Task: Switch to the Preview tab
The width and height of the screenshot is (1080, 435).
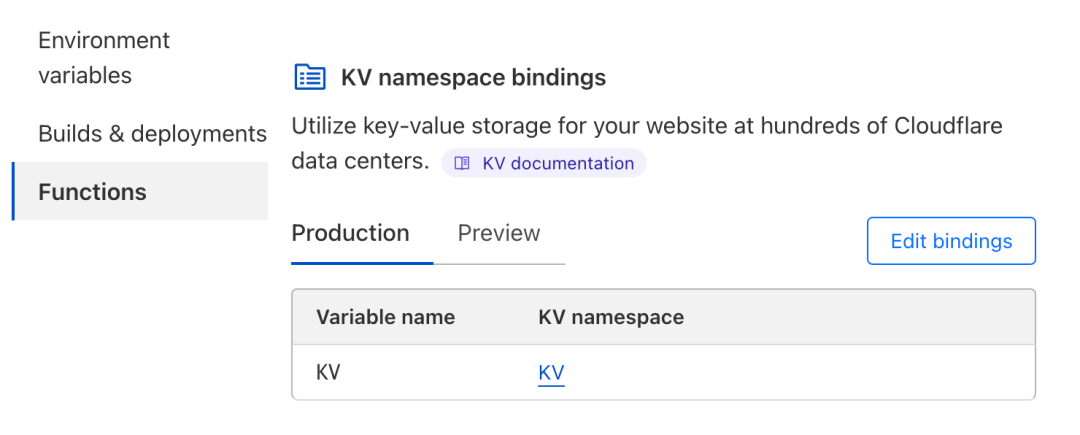Action: (499, 233)
